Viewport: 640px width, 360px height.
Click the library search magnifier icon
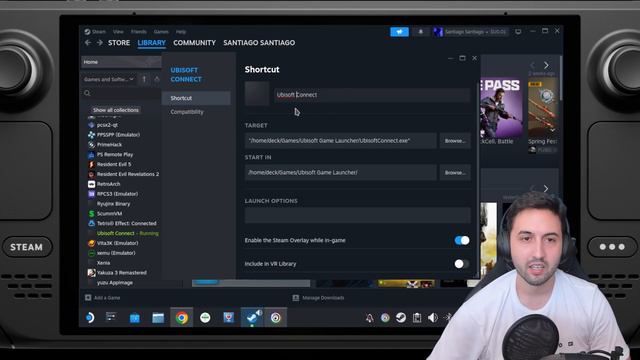87,93
